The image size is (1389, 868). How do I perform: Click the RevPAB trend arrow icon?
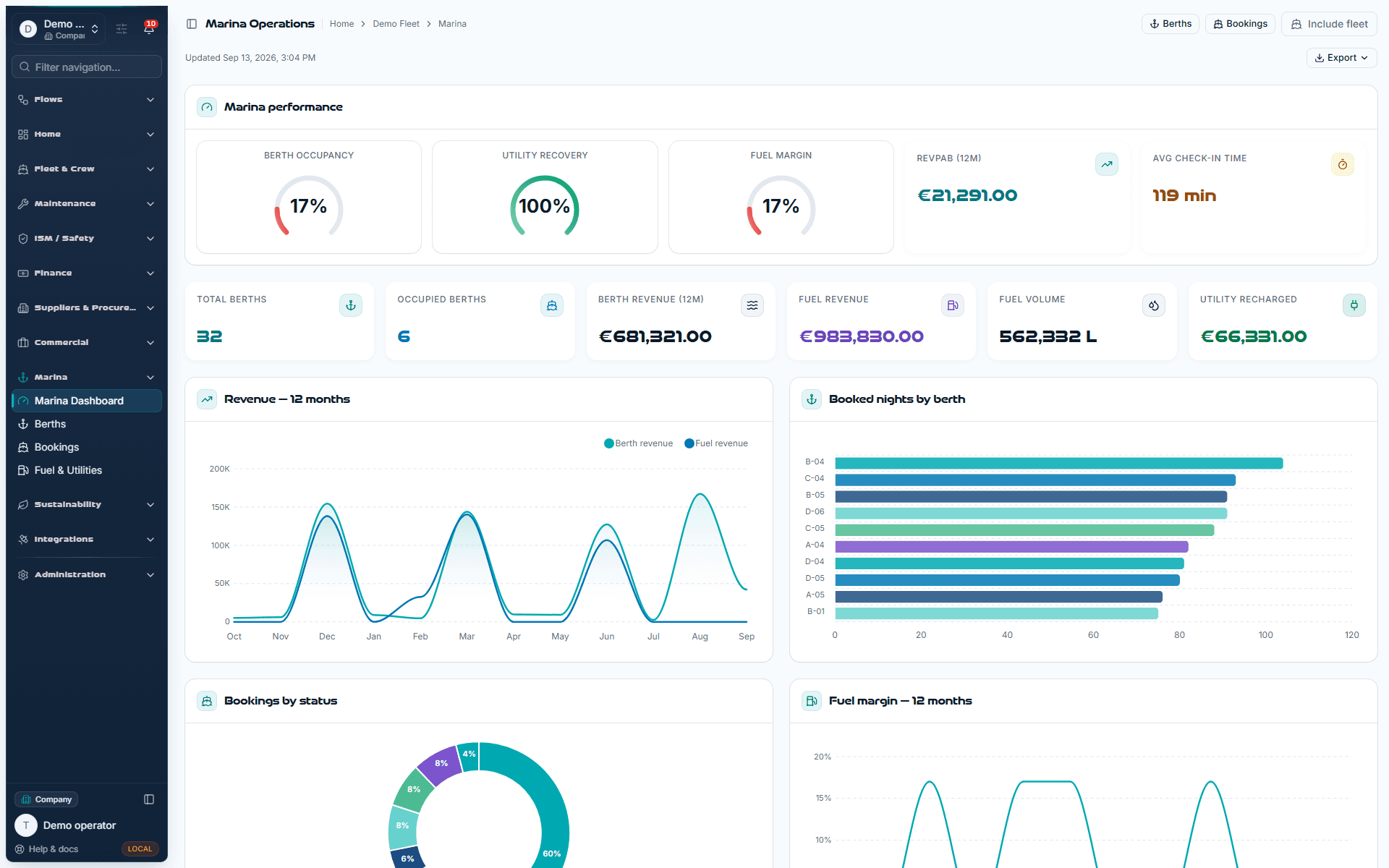pyautogui.click(x=1106, y=164)
